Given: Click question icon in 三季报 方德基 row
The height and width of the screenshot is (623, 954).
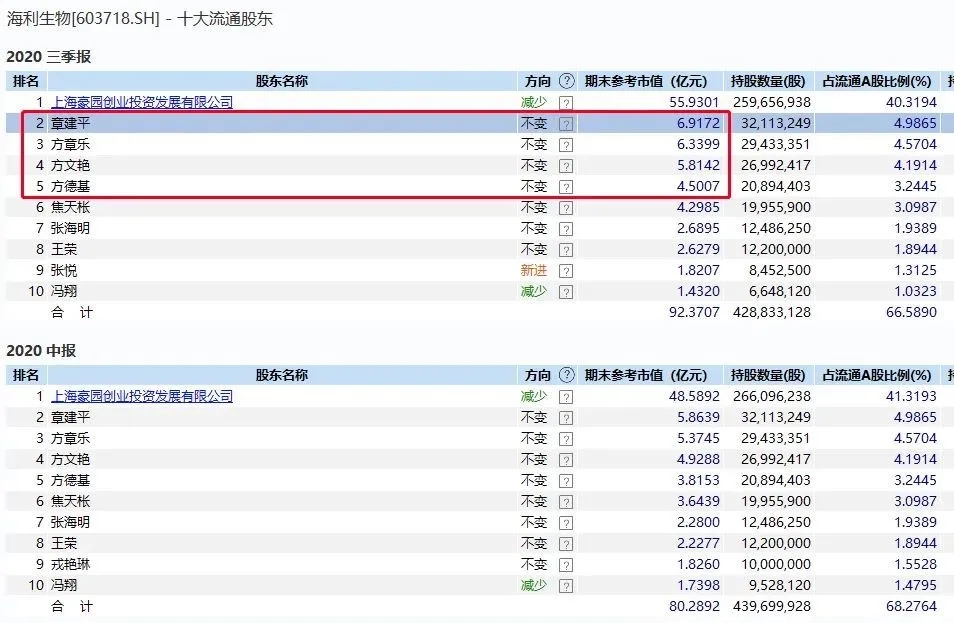Looking at the screenshot, I should point(566,187).
